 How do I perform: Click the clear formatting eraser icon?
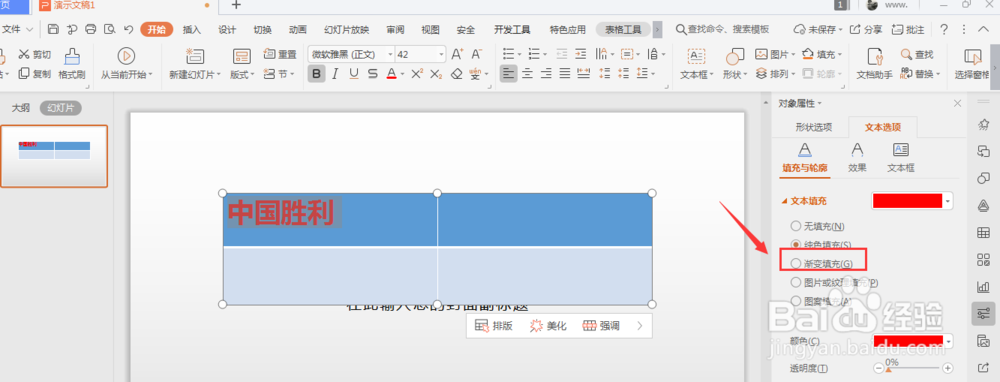coord(456,74)
